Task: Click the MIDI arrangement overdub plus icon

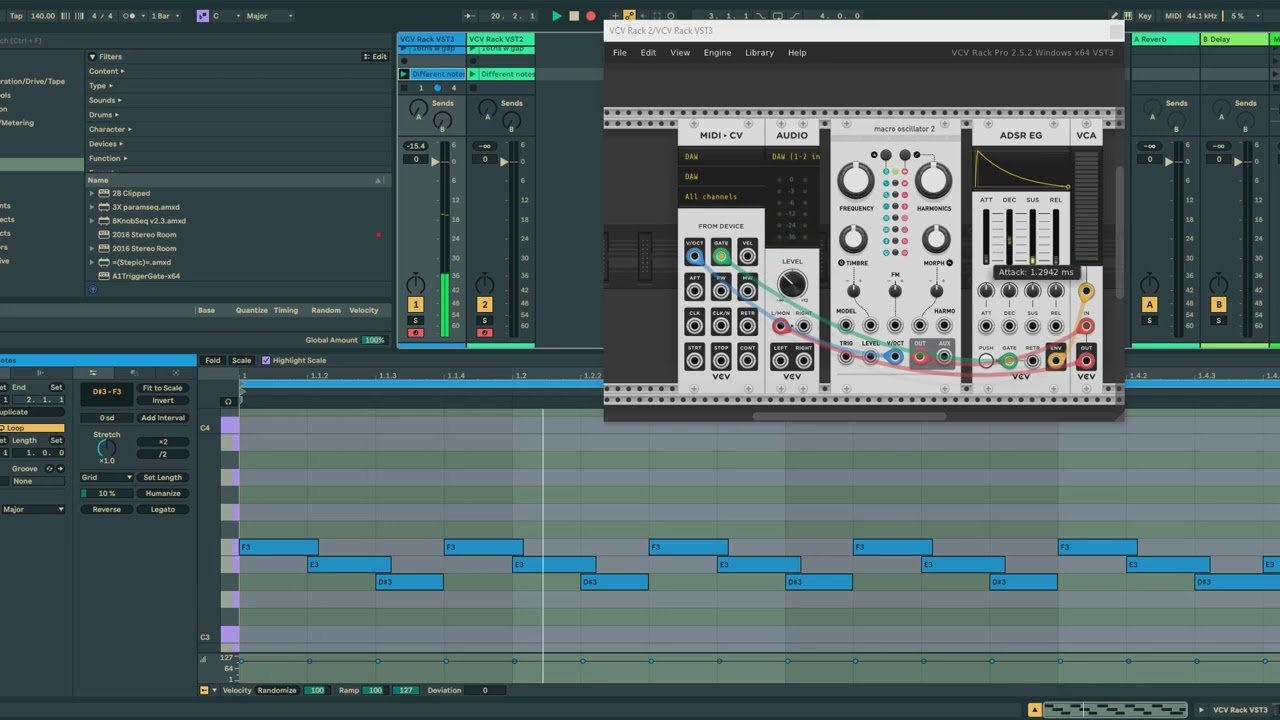Action: (613, 16)
